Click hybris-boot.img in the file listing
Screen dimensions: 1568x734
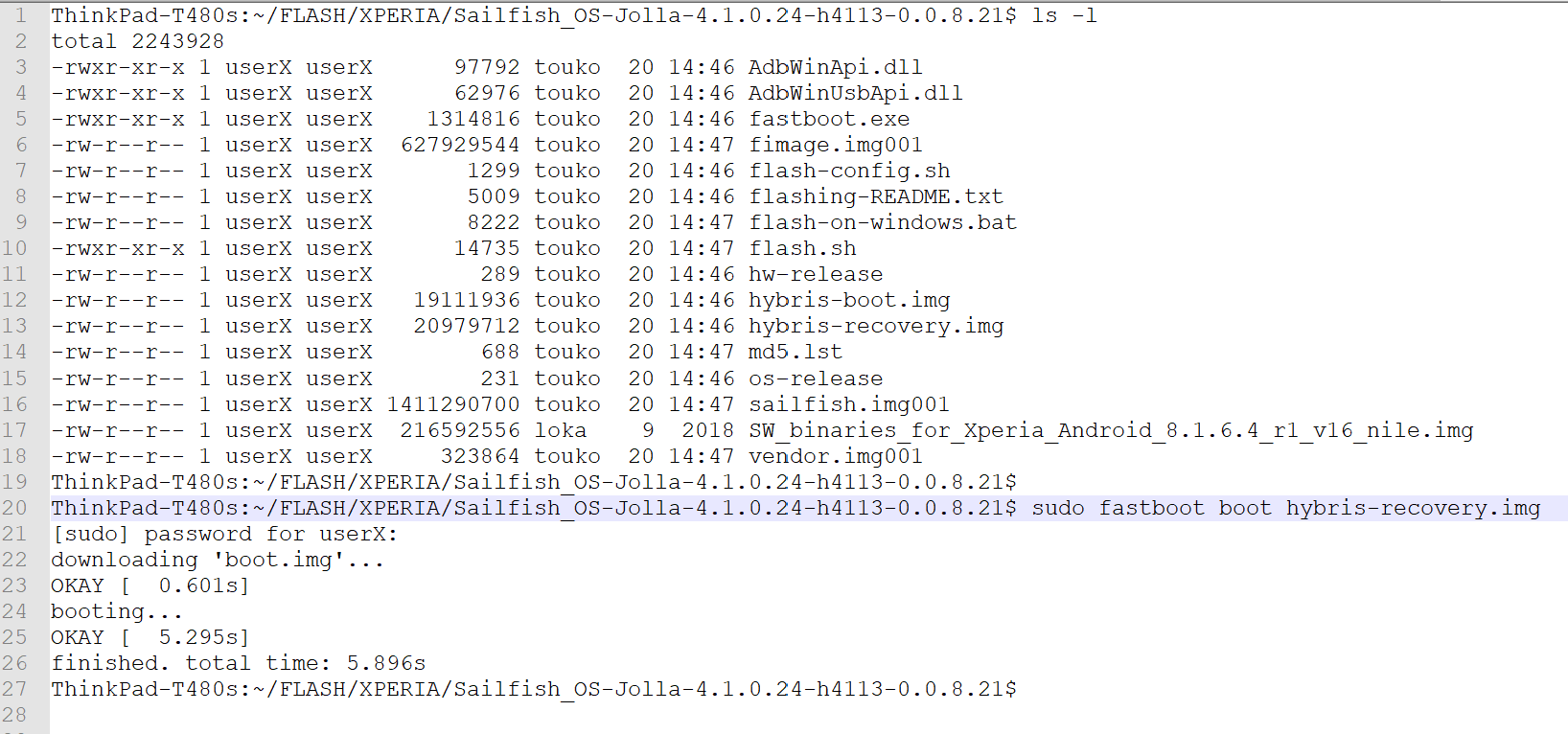849,300
